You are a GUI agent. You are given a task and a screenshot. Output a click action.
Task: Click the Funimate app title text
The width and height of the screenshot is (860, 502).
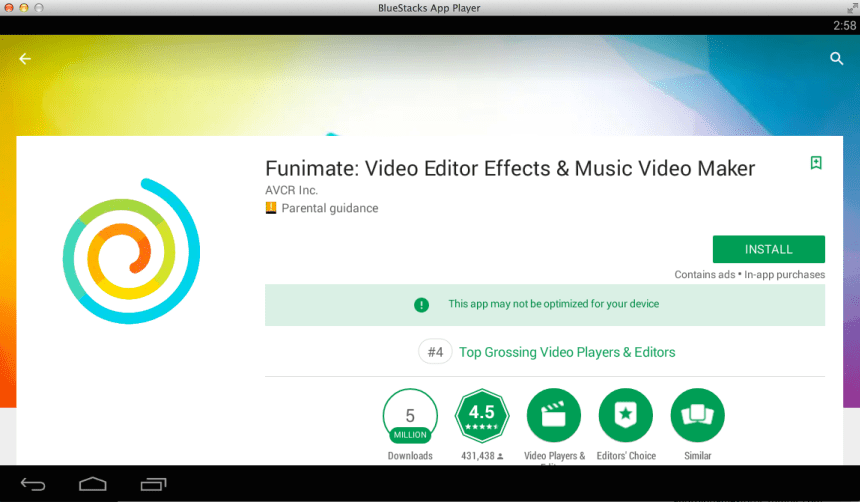[x=510, y=168]
